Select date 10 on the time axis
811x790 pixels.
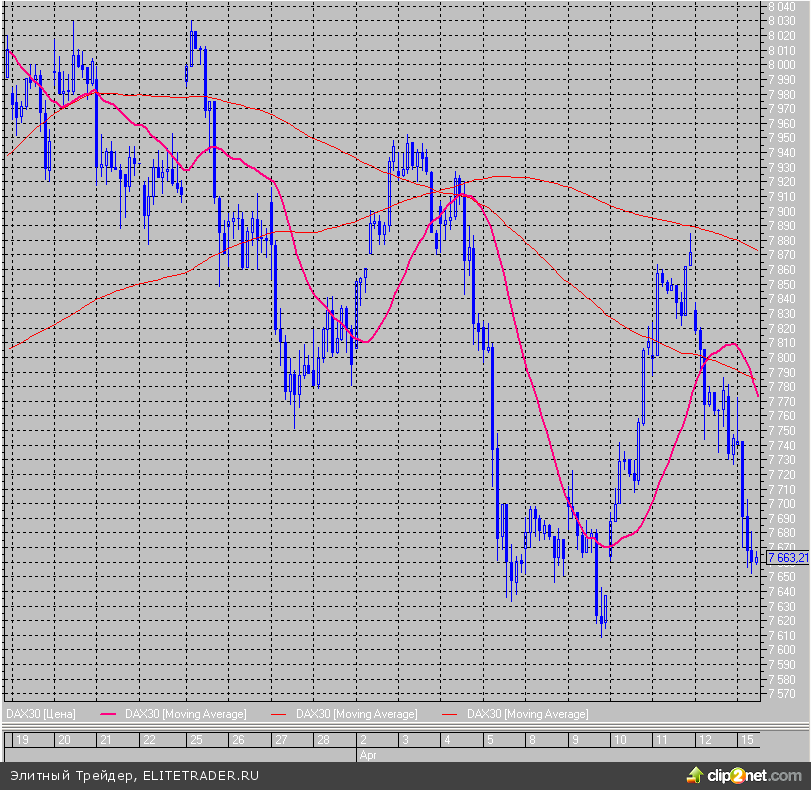619,740
